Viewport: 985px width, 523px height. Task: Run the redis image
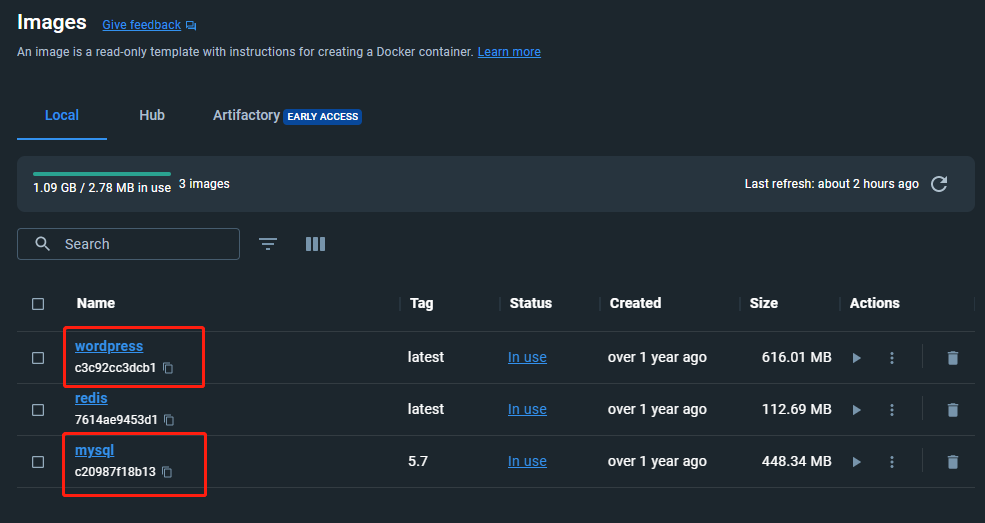[856, 410]
